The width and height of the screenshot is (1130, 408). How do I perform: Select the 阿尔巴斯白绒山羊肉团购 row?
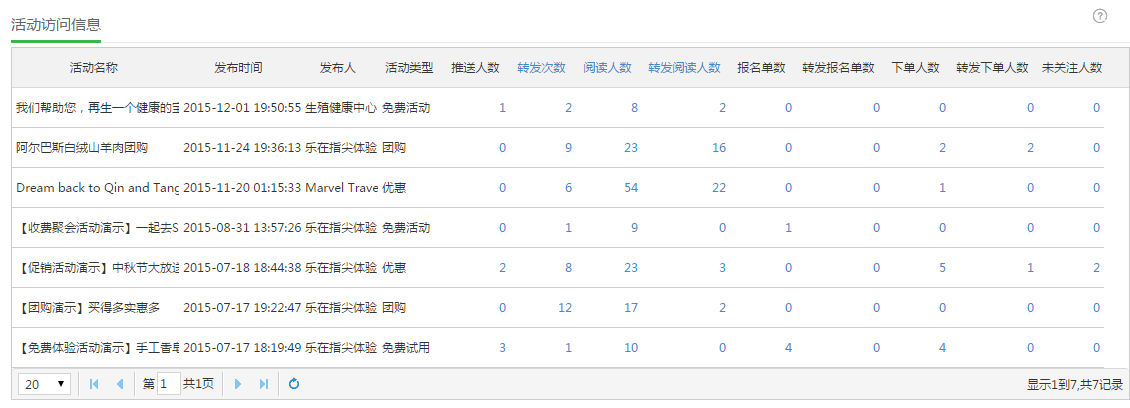click(x=82, y=148)
